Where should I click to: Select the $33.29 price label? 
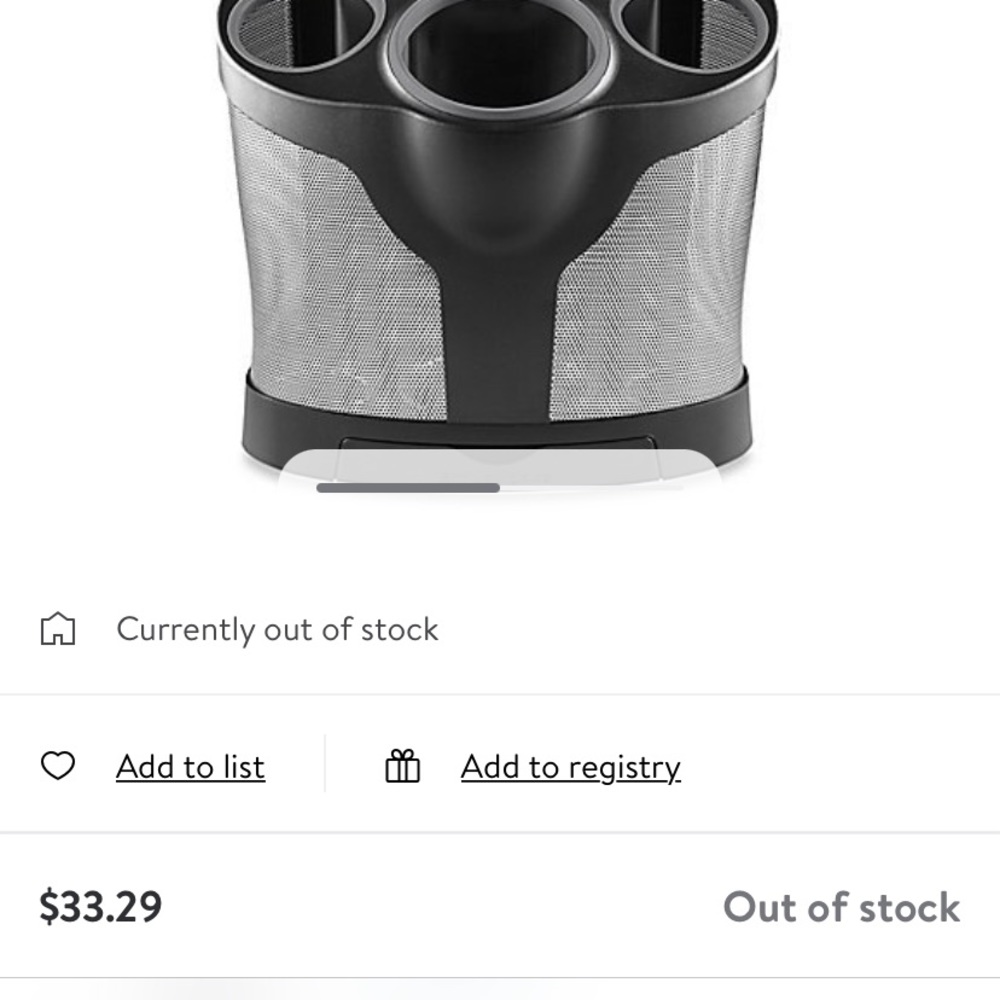[x=101, y=907]
